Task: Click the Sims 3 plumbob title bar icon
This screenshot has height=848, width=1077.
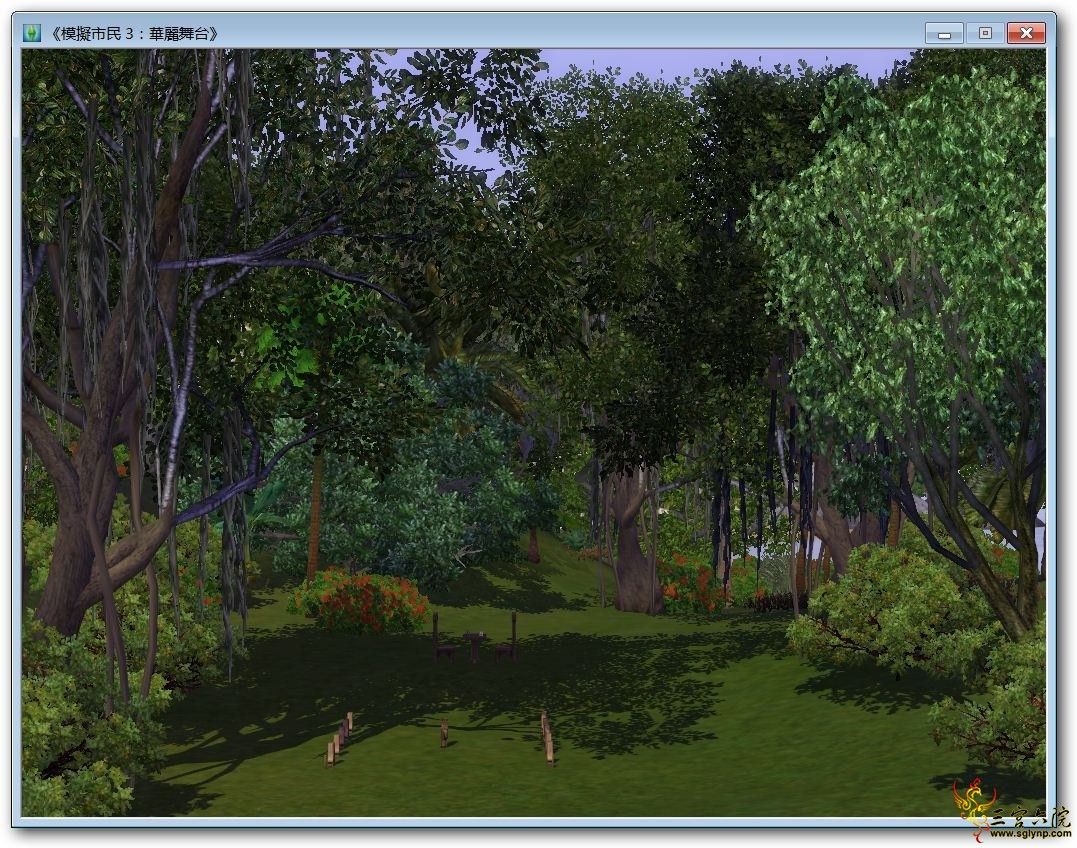Action: (32, 33)
